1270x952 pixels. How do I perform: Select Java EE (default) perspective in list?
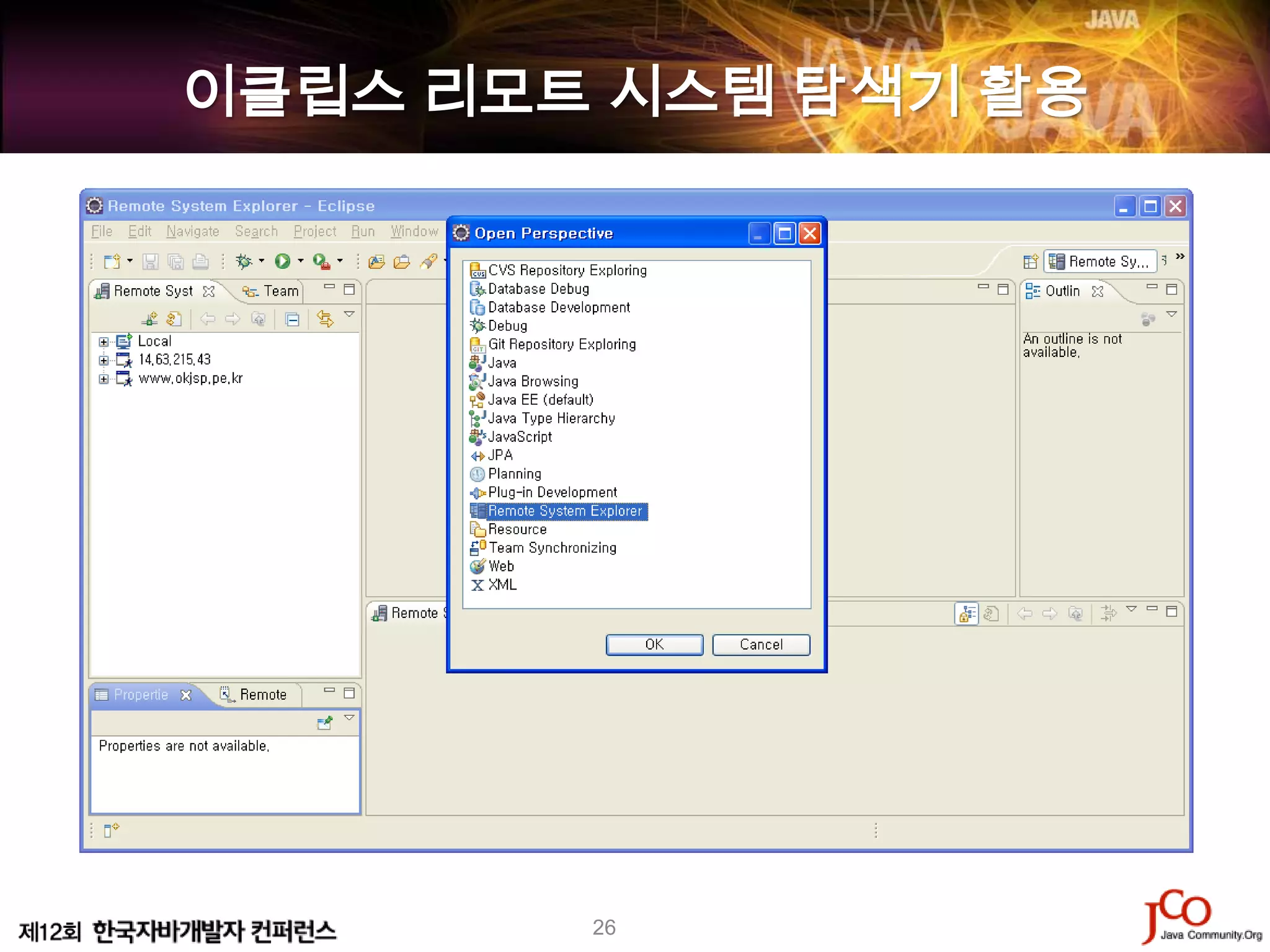tap(540, 400)
